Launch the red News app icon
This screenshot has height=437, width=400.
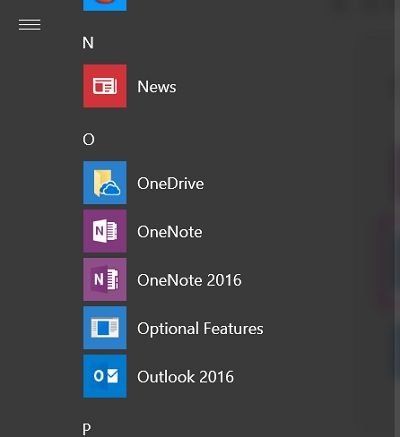(x=105, y=86)
